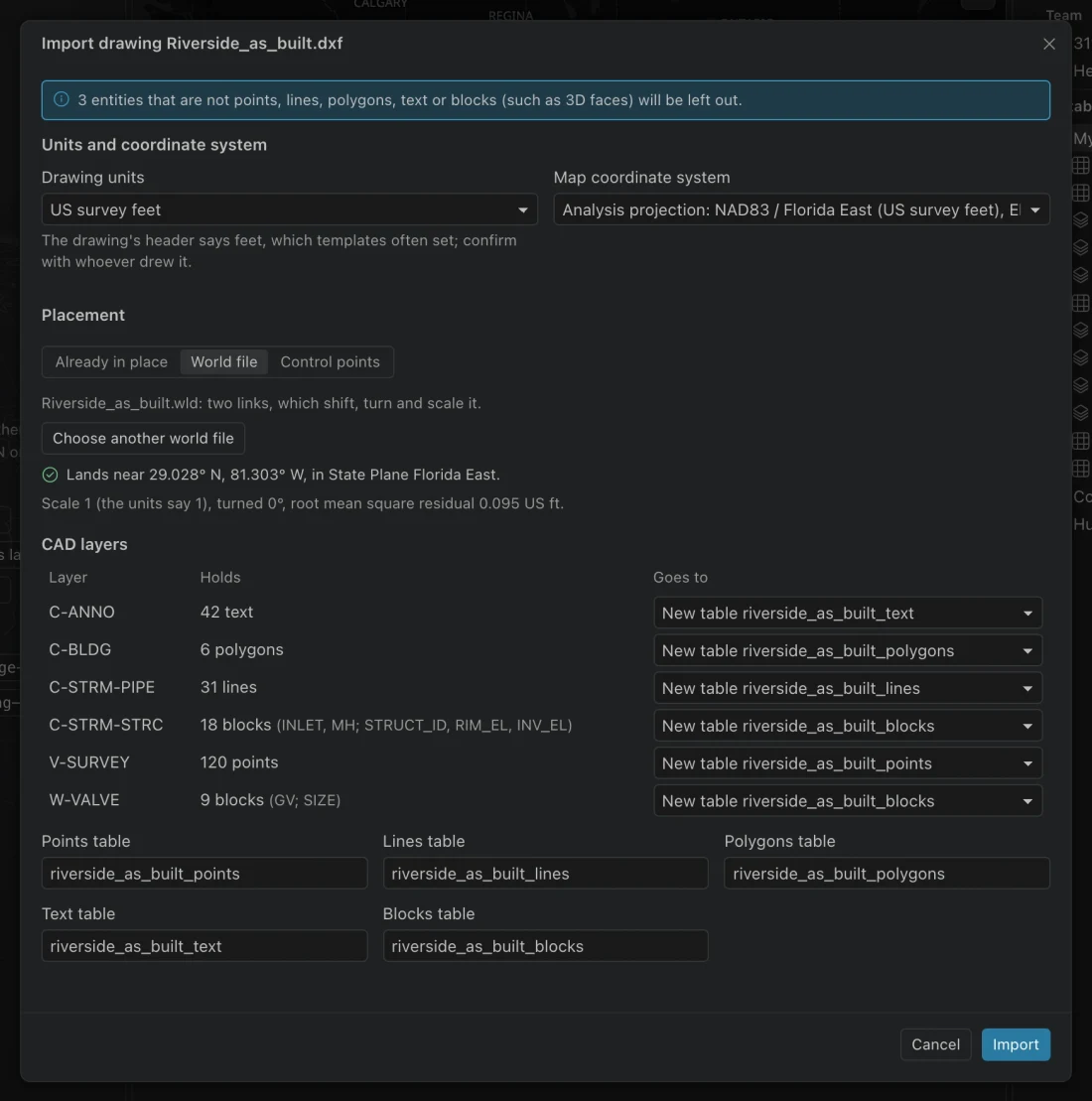
Task: Click the 'Riverside_as_built.wld: two links' description
Action: [261, 403]
